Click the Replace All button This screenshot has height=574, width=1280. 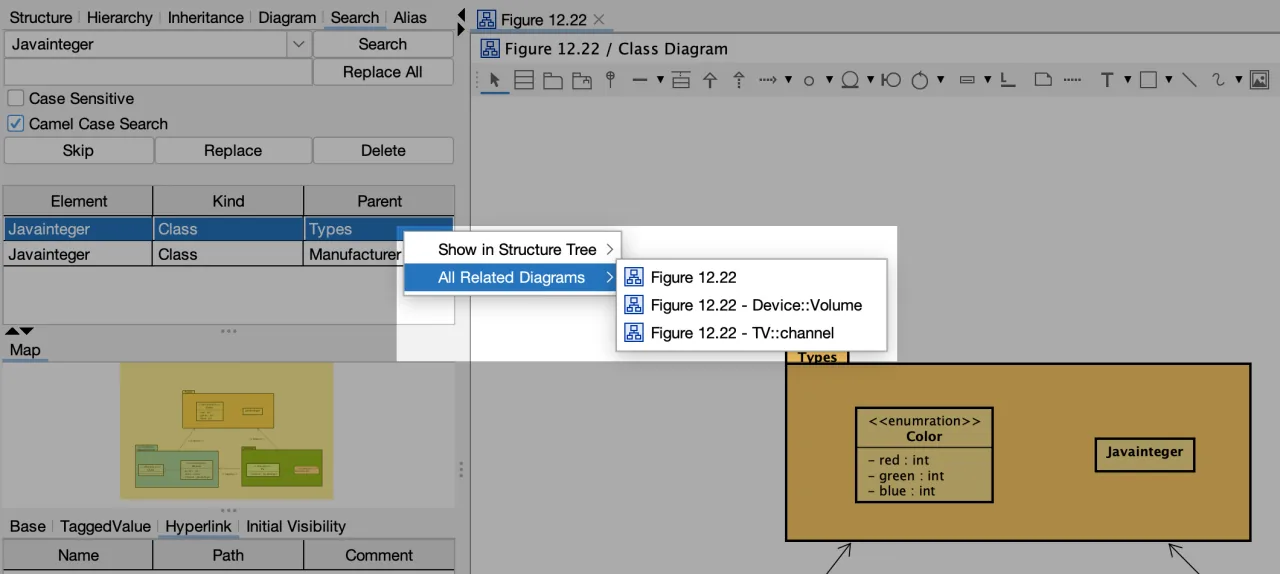coord(383,72)
